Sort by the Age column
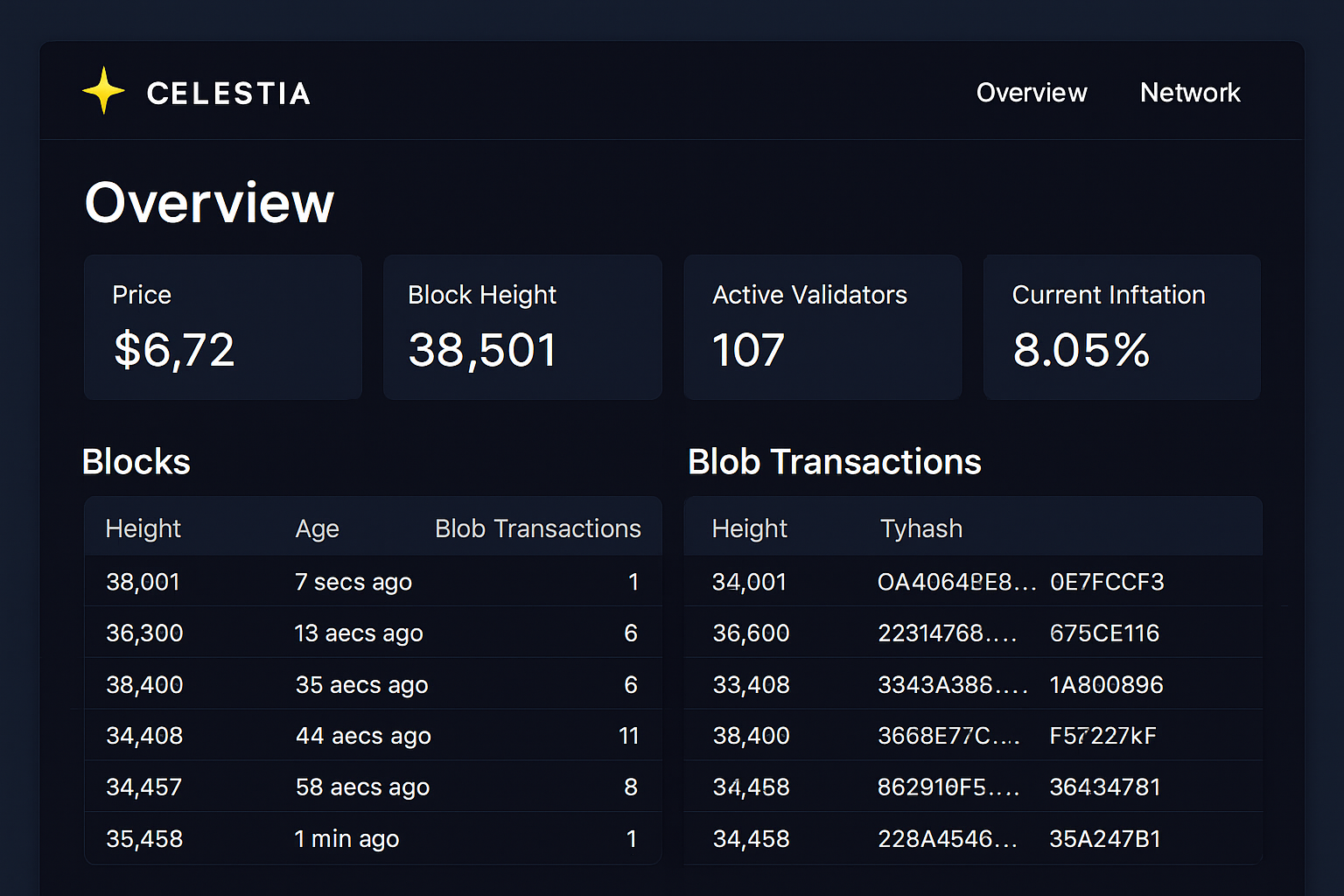This screenshot has height=896, width=1344. tap(317, 528)
